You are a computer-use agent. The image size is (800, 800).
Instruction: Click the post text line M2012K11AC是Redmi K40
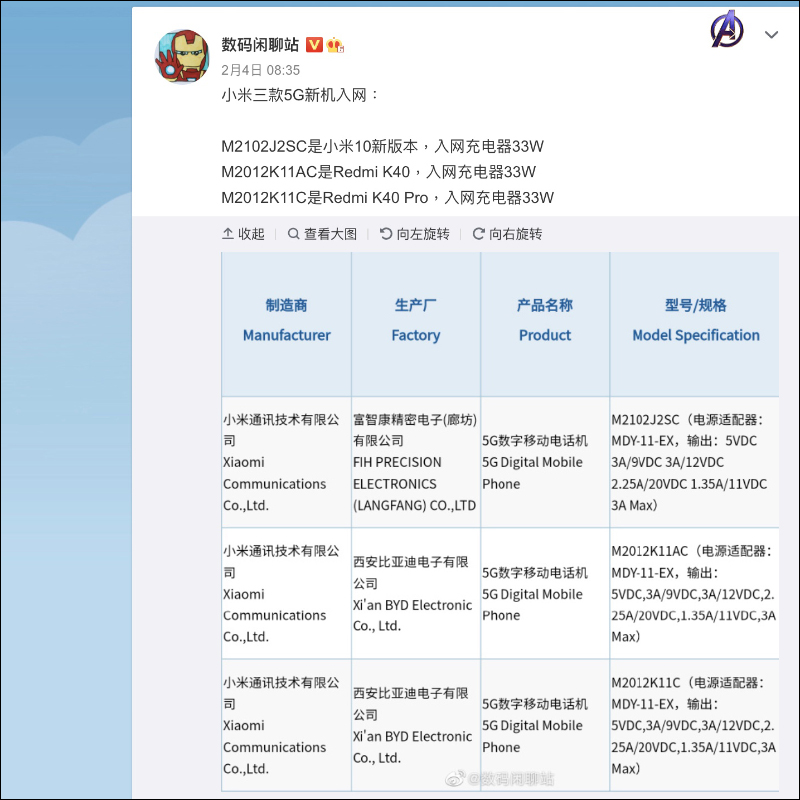click(379, 172)
